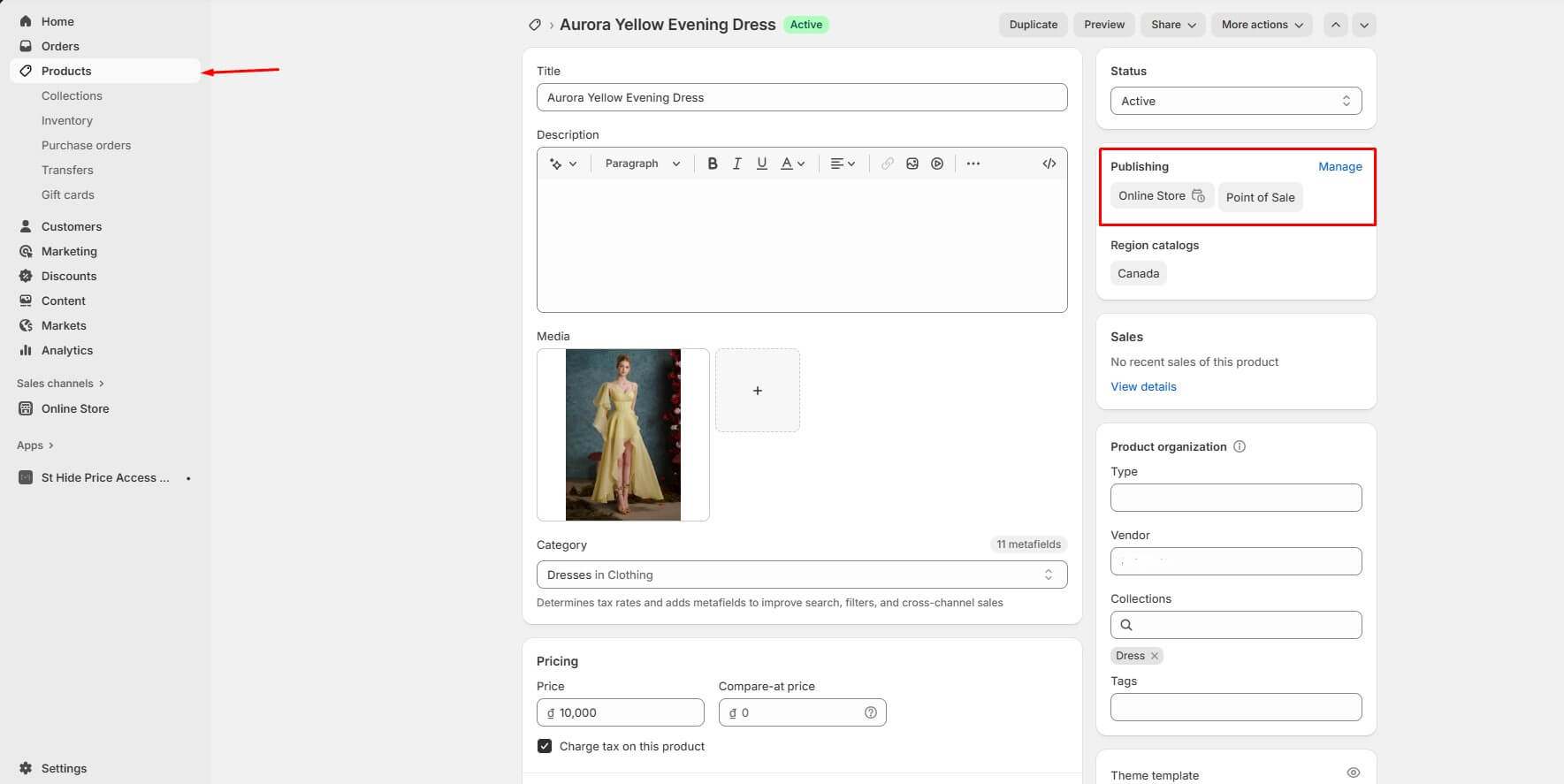Go to next product arrow
This screenshot has height=784, width=1564.
(1364, 25)
